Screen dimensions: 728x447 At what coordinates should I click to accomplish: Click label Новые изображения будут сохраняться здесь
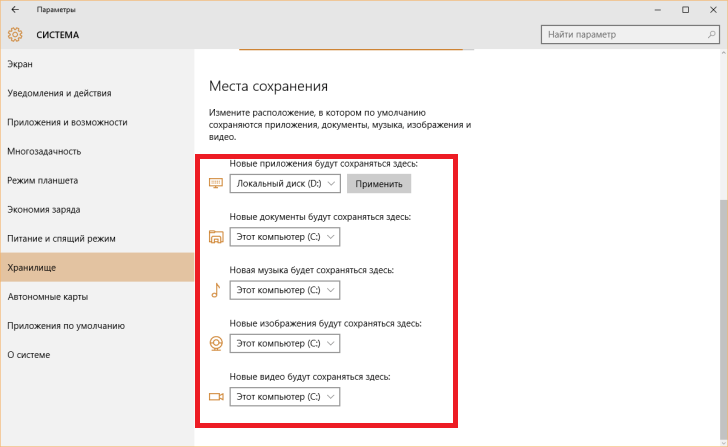(x=325, y=324)
